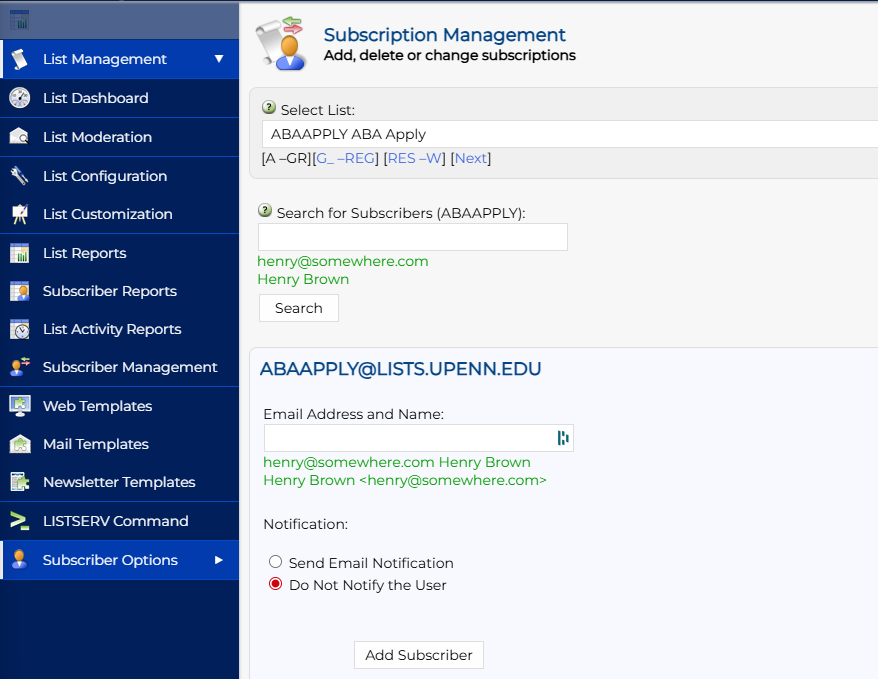The height and width of the screenshot is (679, 878).
Task: Open List Moderation menu item
Action: pyautogui.click(x=119, y=137)
